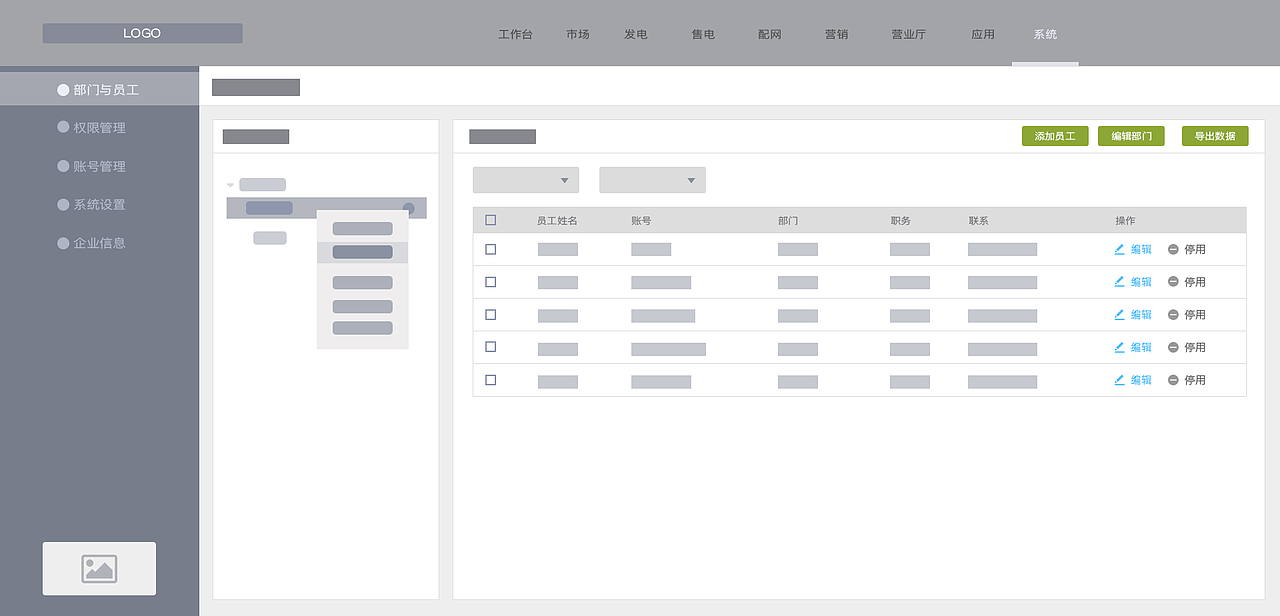Open the 营业厅 top navigation tab
Screen dimensions: 1280x616
(909, 34)
